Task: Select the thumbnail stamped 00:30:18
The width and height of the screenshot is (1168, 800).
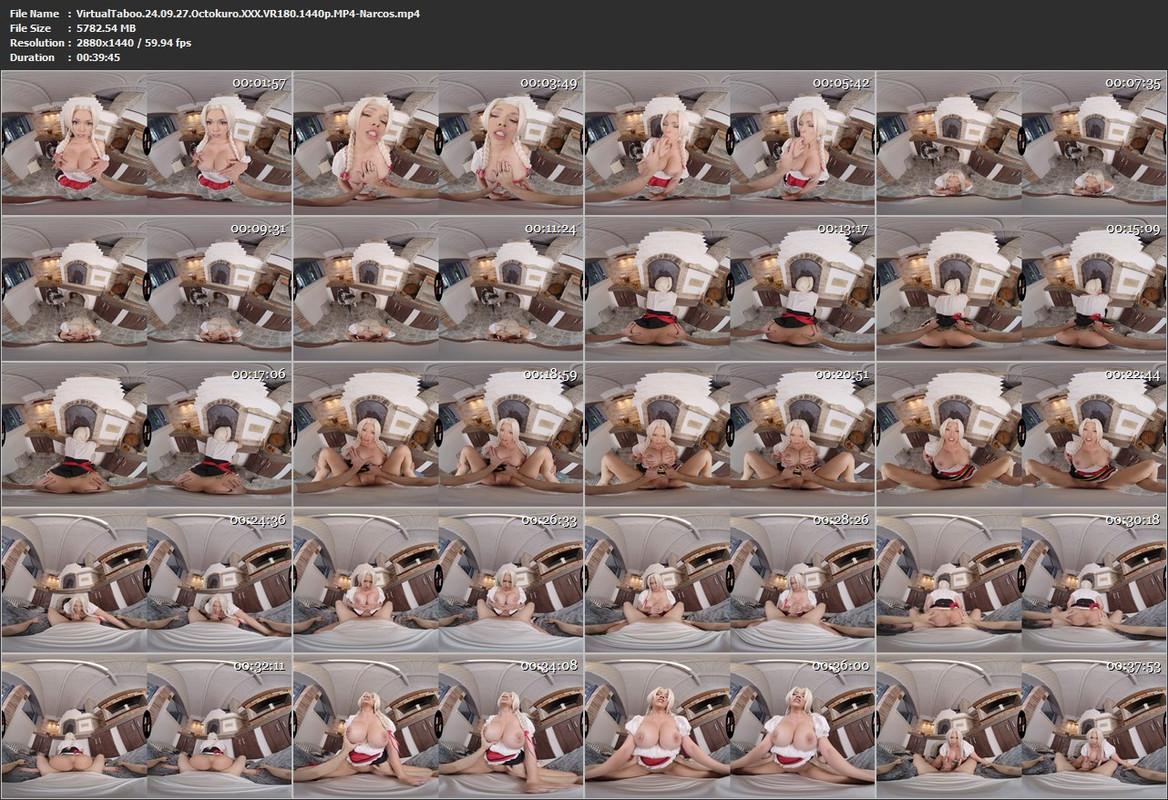Action: [1021, 580]
